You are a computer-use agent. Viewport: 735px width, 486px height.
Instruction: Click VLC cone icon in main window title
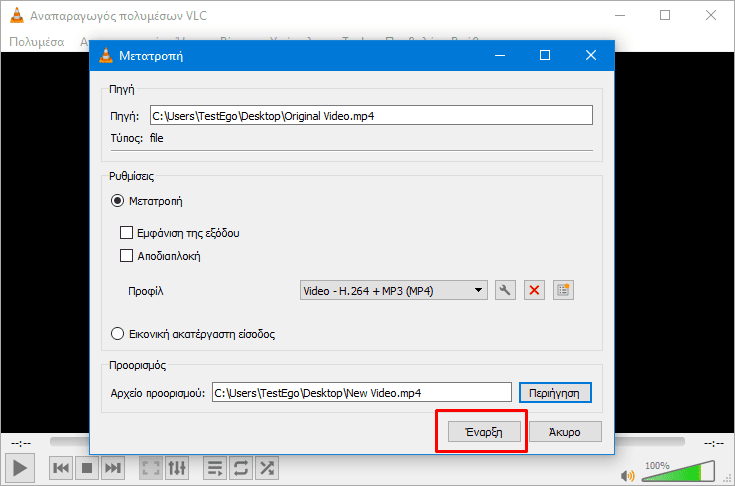pyautogui.click(x=17, y=15)
